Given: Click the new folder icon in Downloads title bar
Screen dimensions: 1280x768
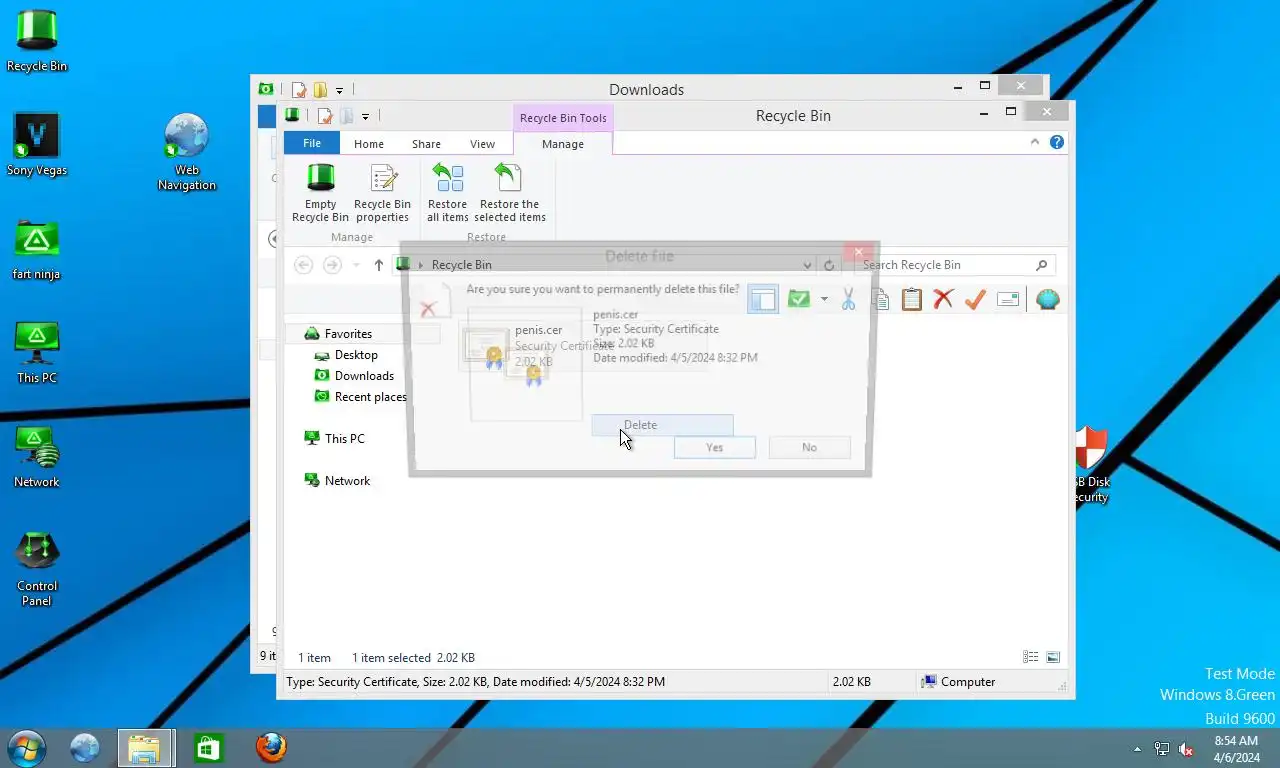Looking at the screenshot, I should coord(320,90).
